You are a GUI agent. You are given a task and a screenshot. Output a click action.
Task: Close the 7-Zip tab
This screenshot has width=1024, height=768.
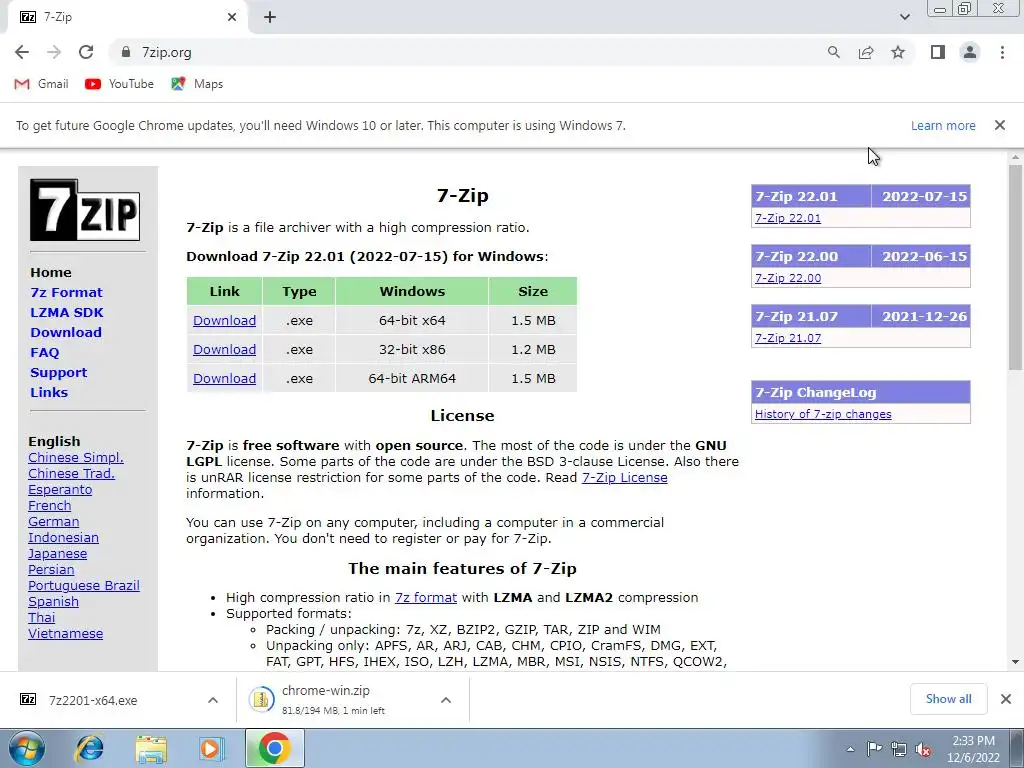click(232, 17)
